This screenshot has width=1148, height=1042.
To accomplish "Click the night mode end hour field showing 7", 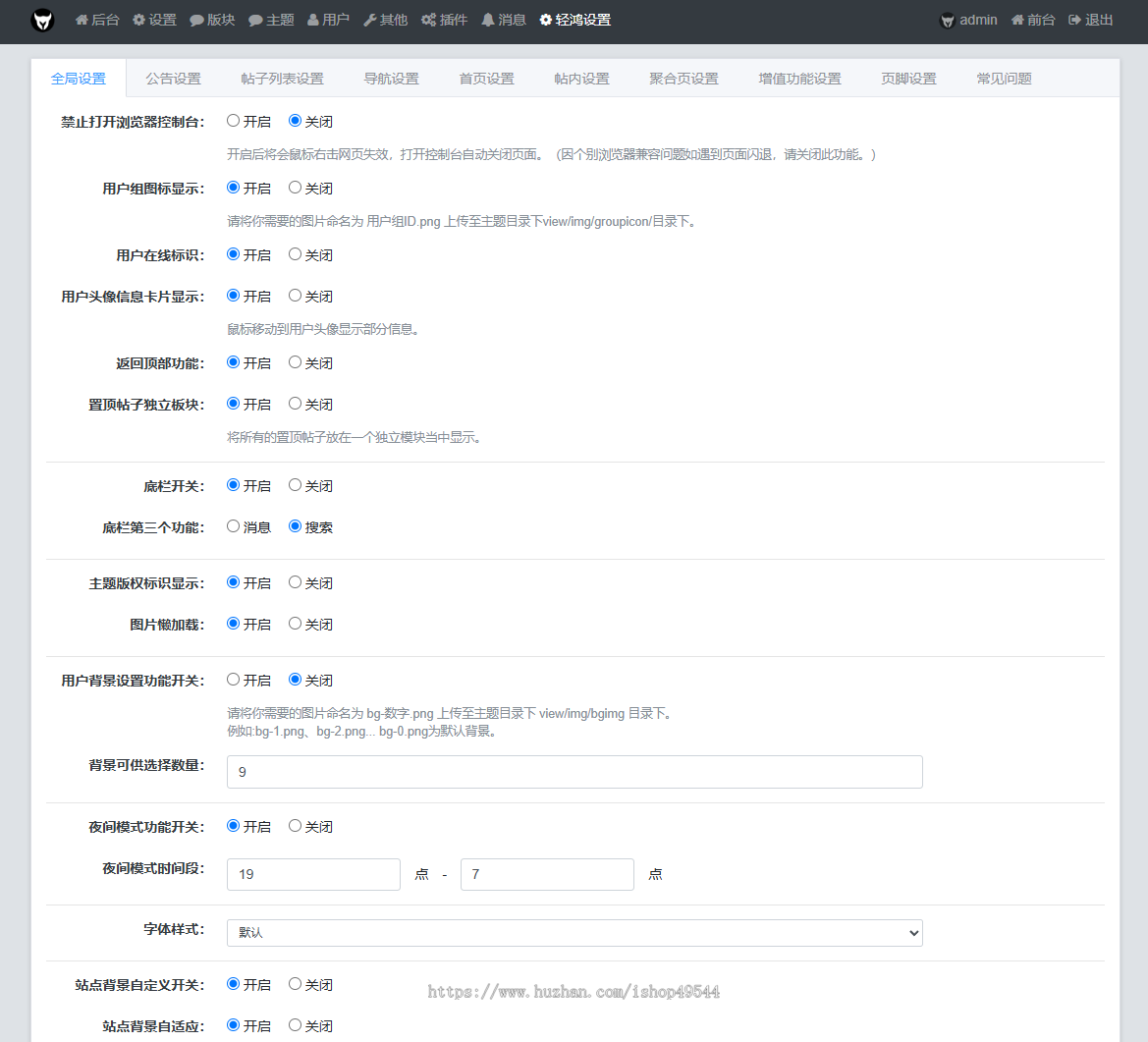I will point(547,874).
